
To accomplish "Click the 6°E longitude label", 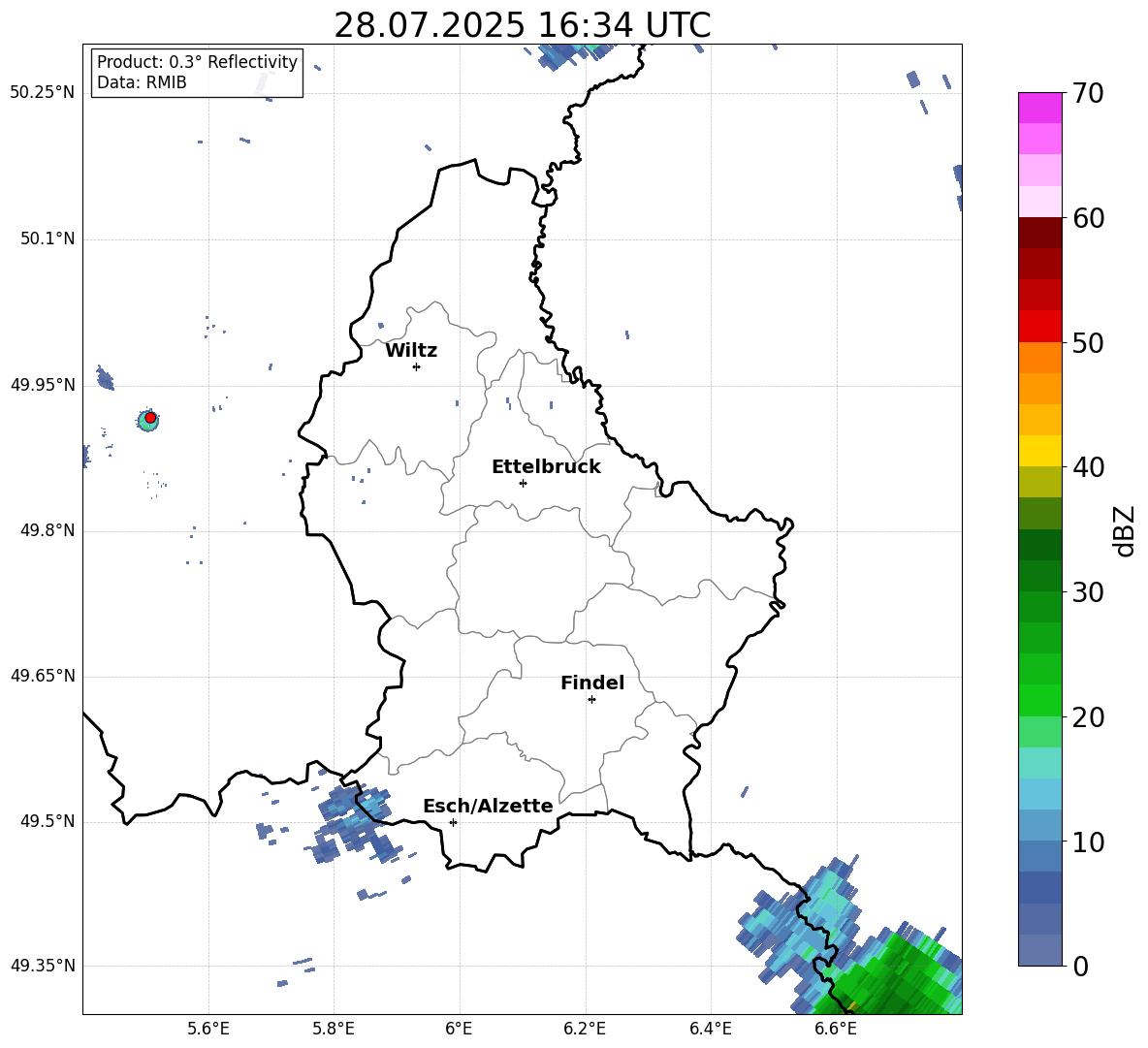I will 459,1029.
